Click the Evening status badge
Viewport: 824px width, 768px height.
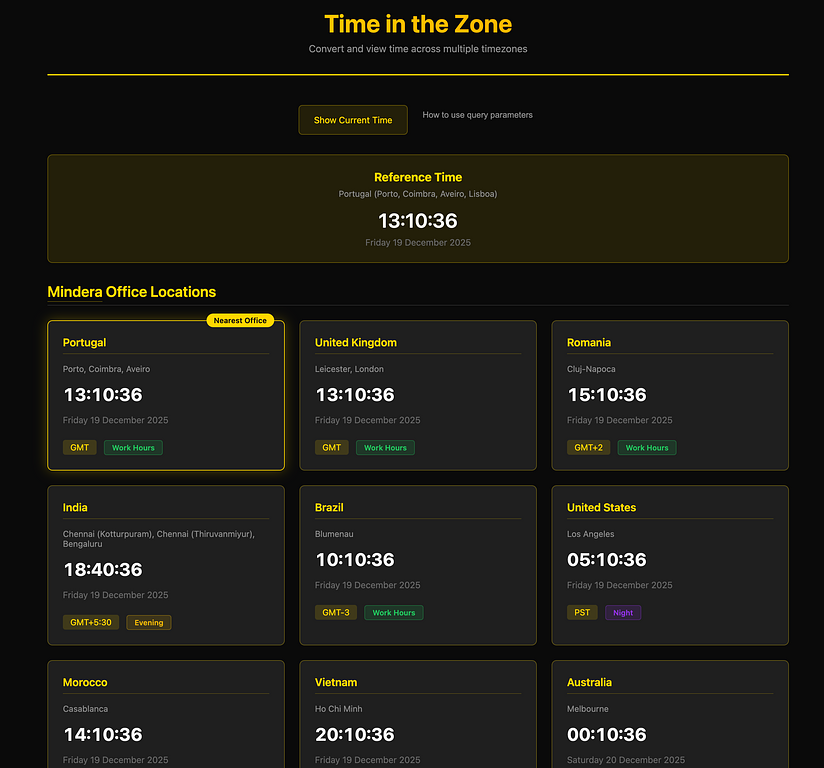(x=149, y=623)
